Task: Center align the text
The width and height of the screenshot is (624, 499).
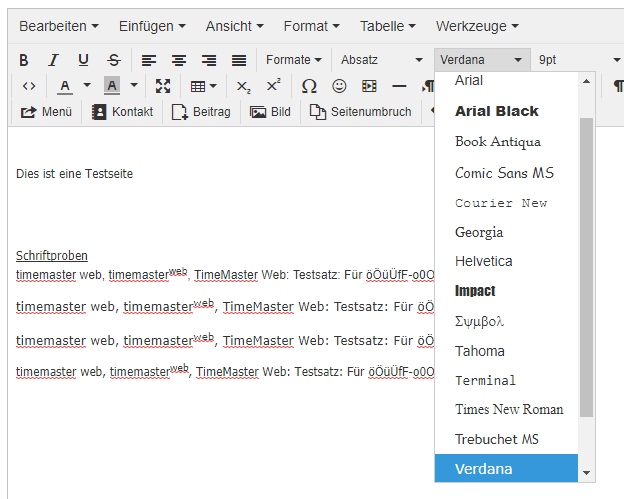Action: (x=179, y=60)
